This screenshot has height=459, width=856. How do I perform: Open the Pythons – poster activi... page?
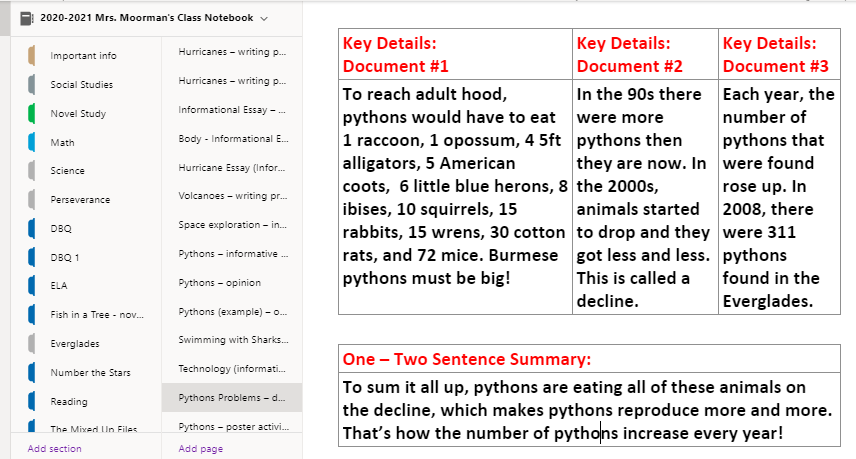[x=232, y=426]
